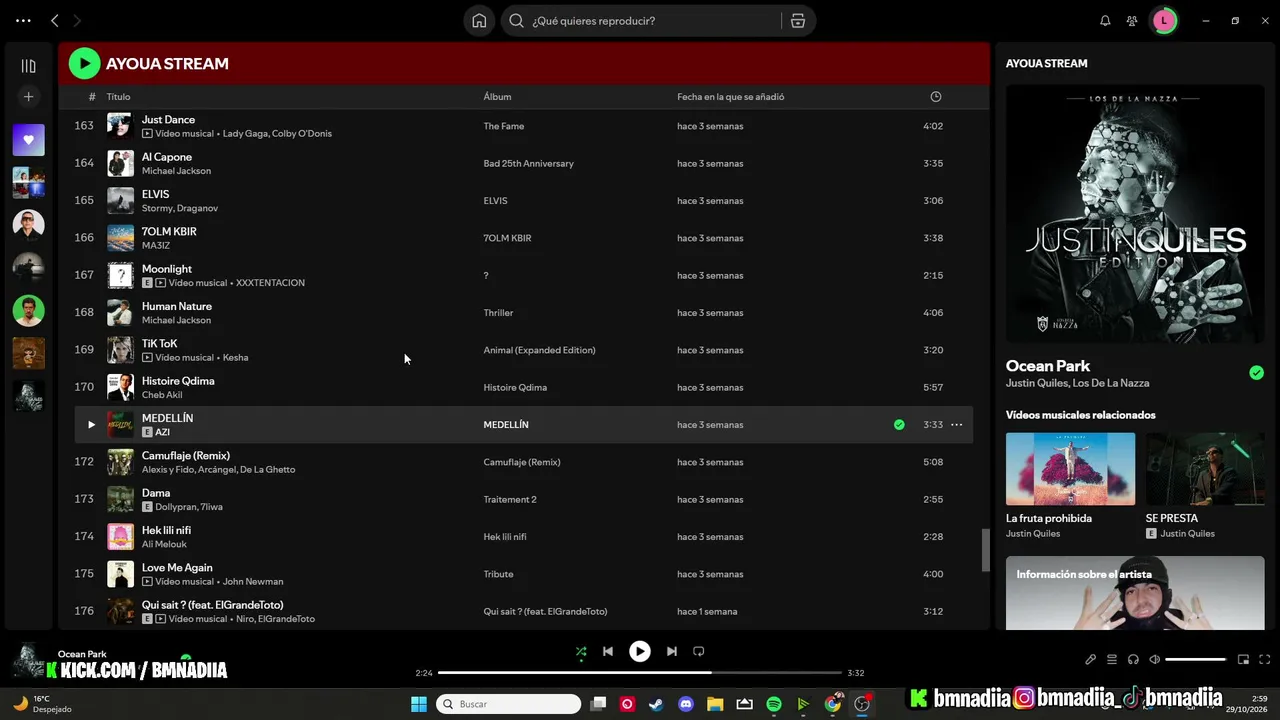Navigate back with the left arrow
This screenshot has height=720, width=1280.
pos(55,21)
